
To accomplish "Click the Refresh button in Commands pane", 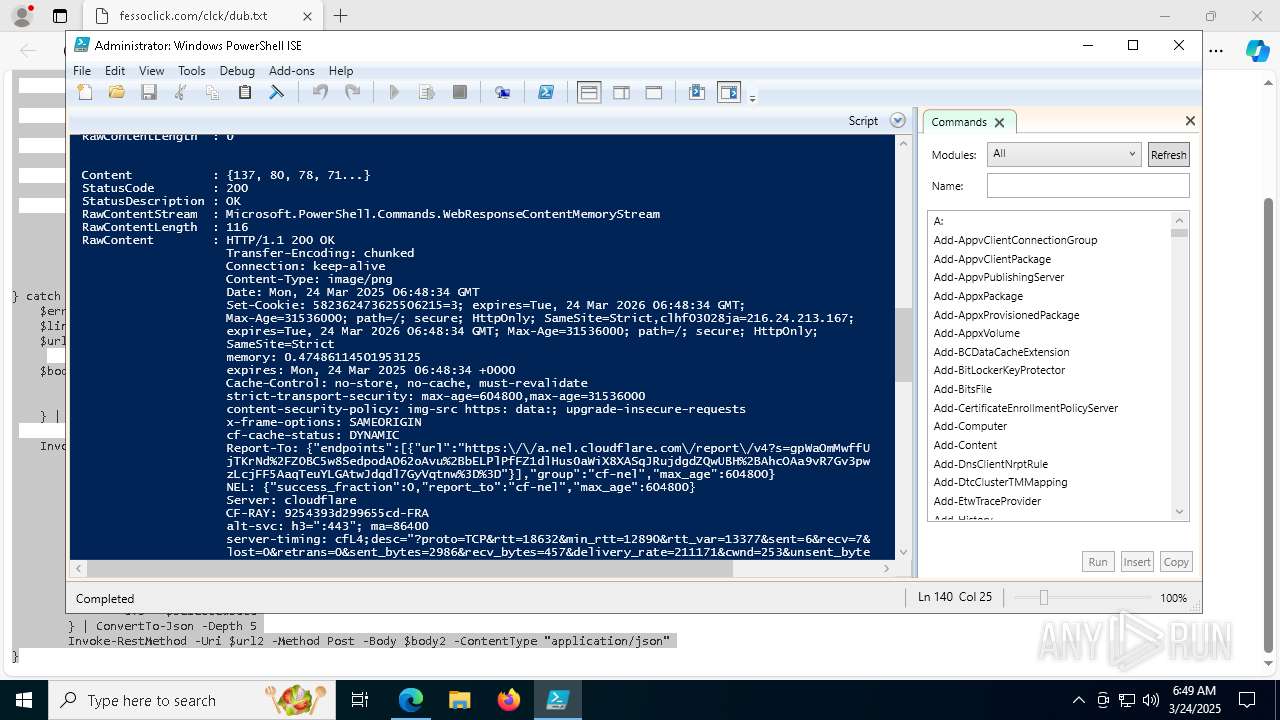I will [x=1168, y=155].
